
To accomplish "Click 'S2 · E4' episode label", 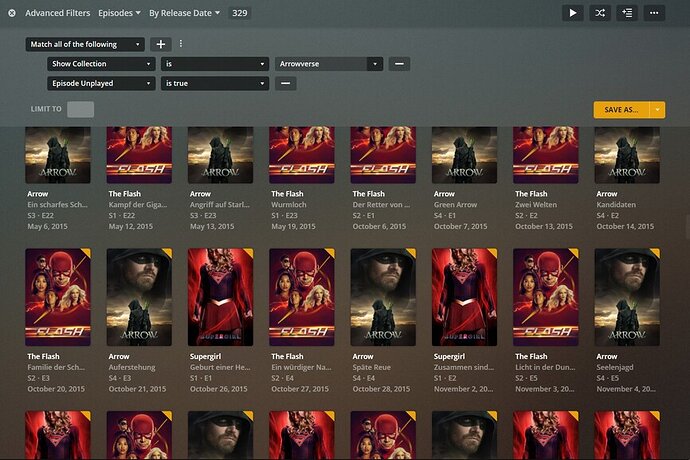I will [x=283, y=378].
